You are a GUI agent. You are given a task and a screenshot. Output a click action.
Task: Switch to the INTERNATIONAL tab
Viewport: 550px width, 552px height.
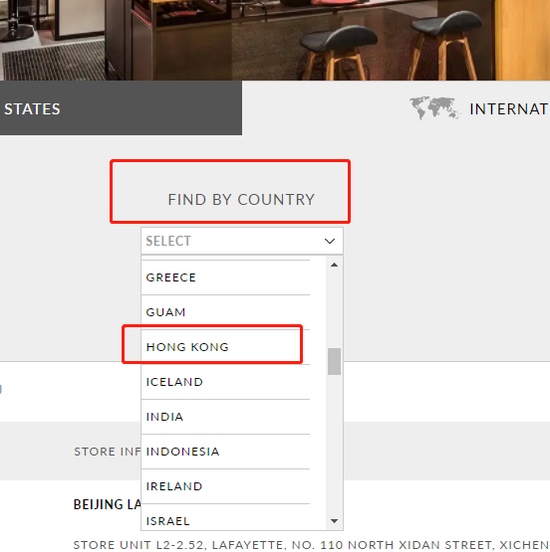(x=479, y=108)
